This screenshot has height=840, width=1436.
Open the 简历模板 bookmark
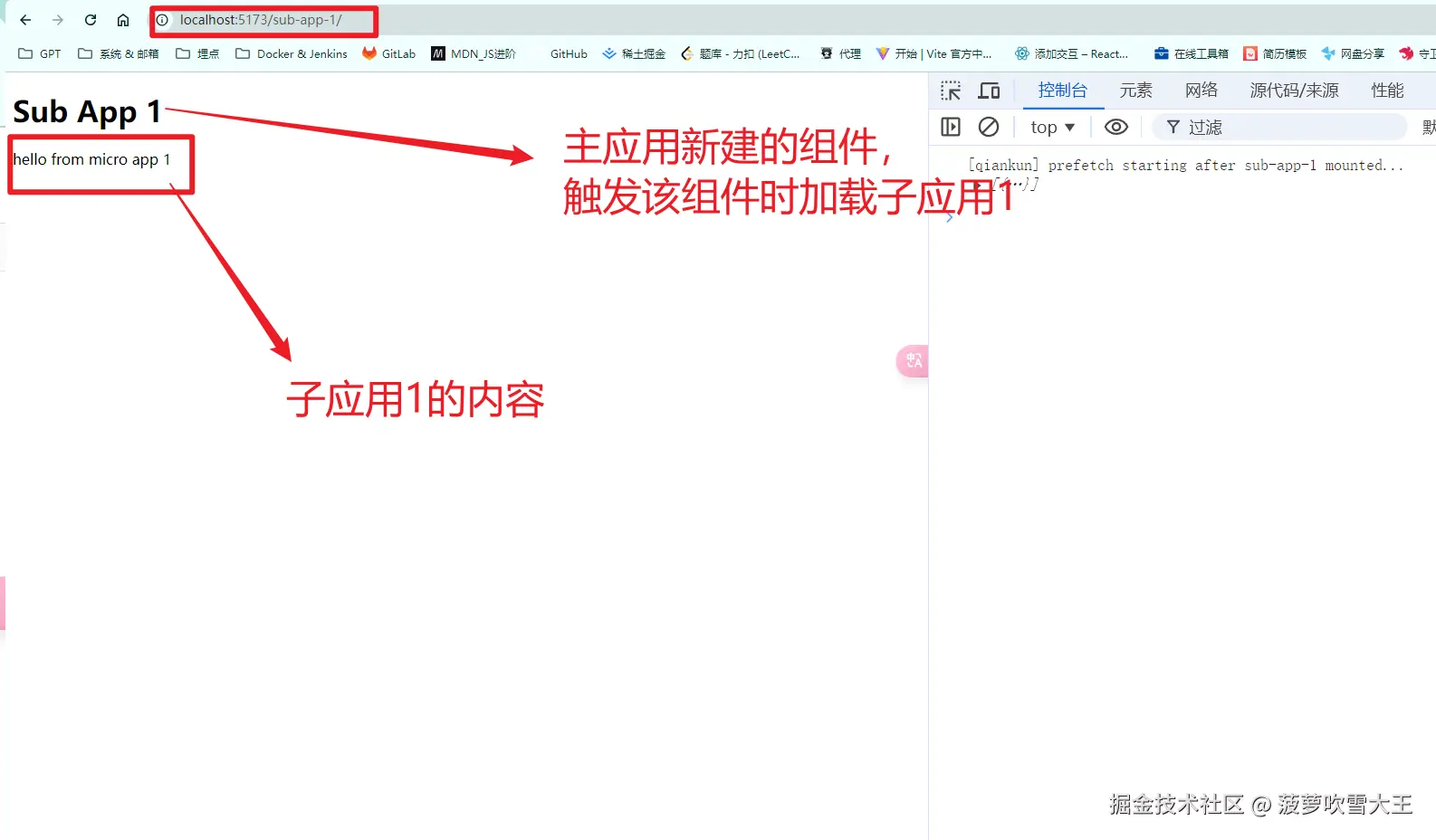[x=1275, y=53]
